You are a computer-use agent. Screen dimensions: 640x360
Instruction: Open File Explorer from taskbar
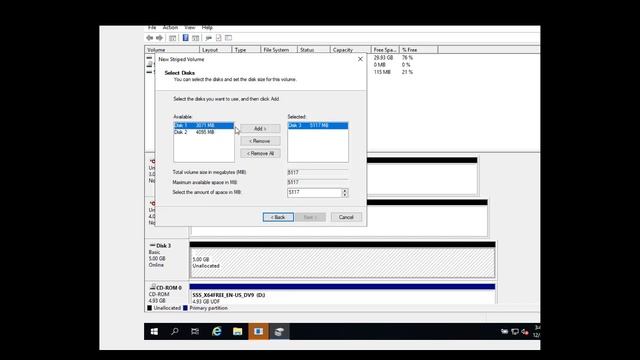tap(238, 331)
